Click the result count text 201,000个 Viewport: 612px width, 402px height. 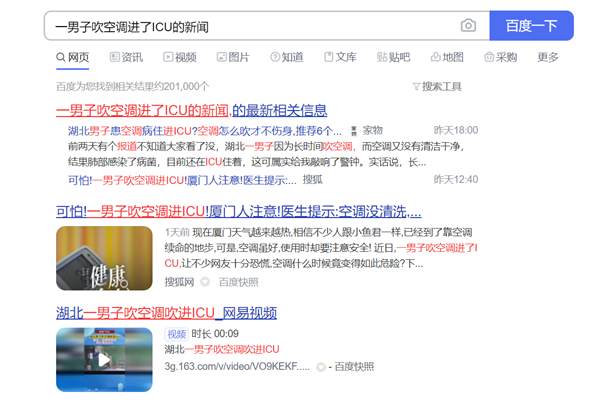click(187, 87)
